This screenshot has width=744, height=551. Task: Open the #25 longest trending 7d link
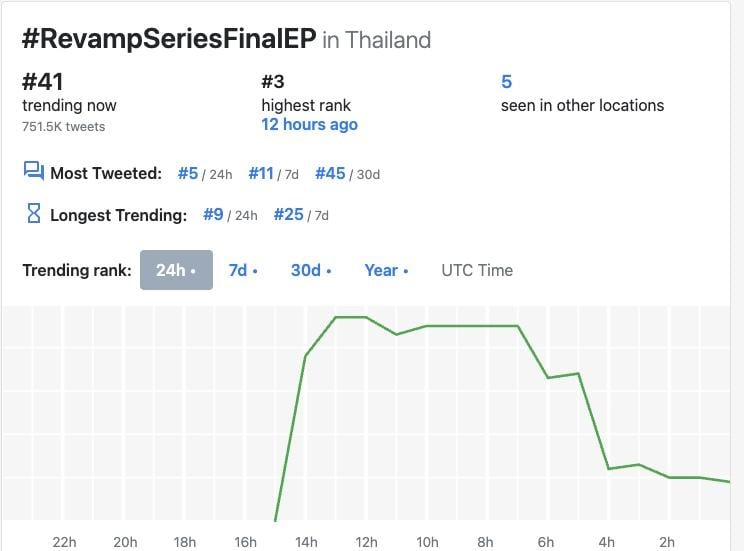pyautogui.click(x=288, y=214)
